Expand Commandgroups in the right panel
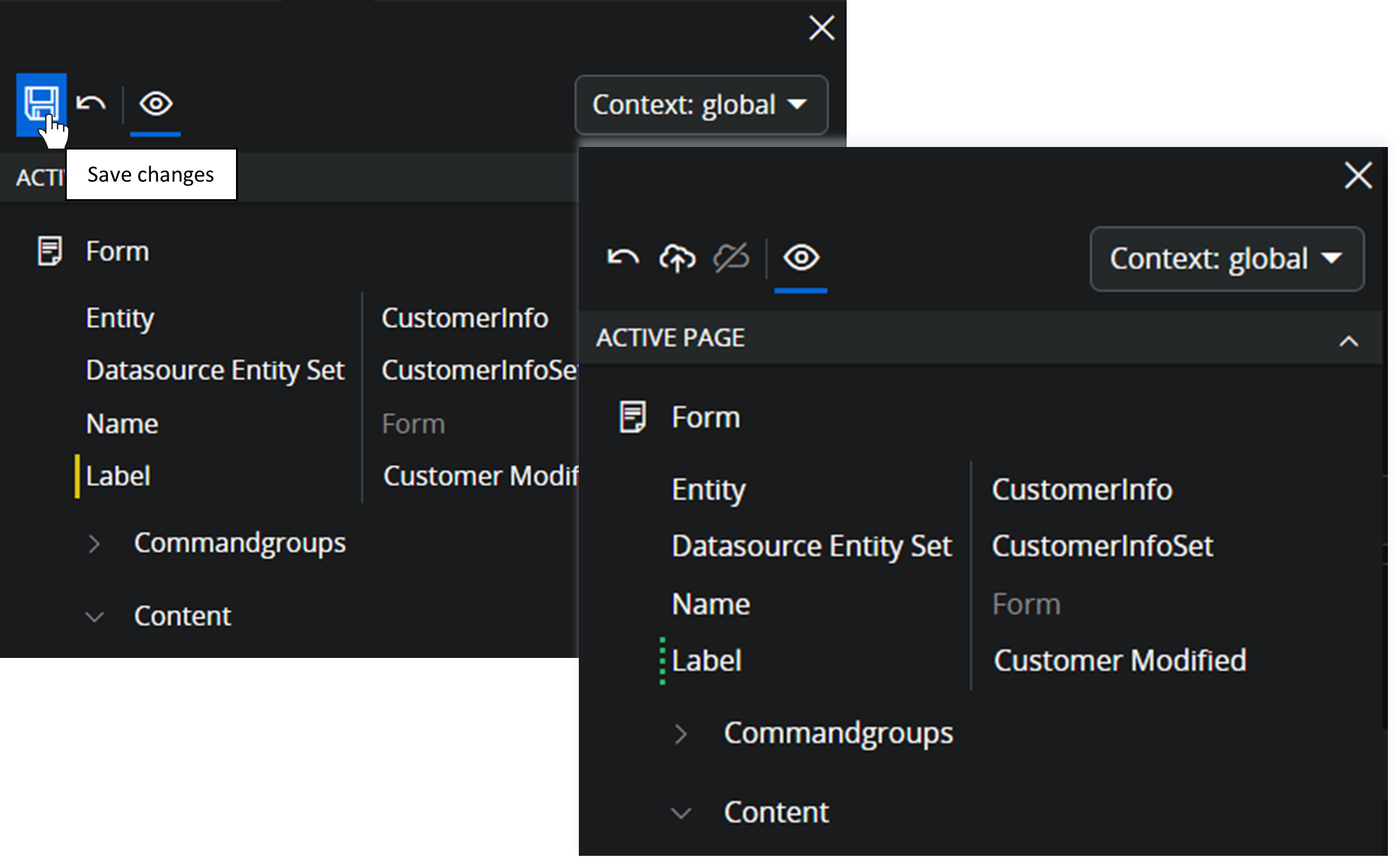 (681, 734)
